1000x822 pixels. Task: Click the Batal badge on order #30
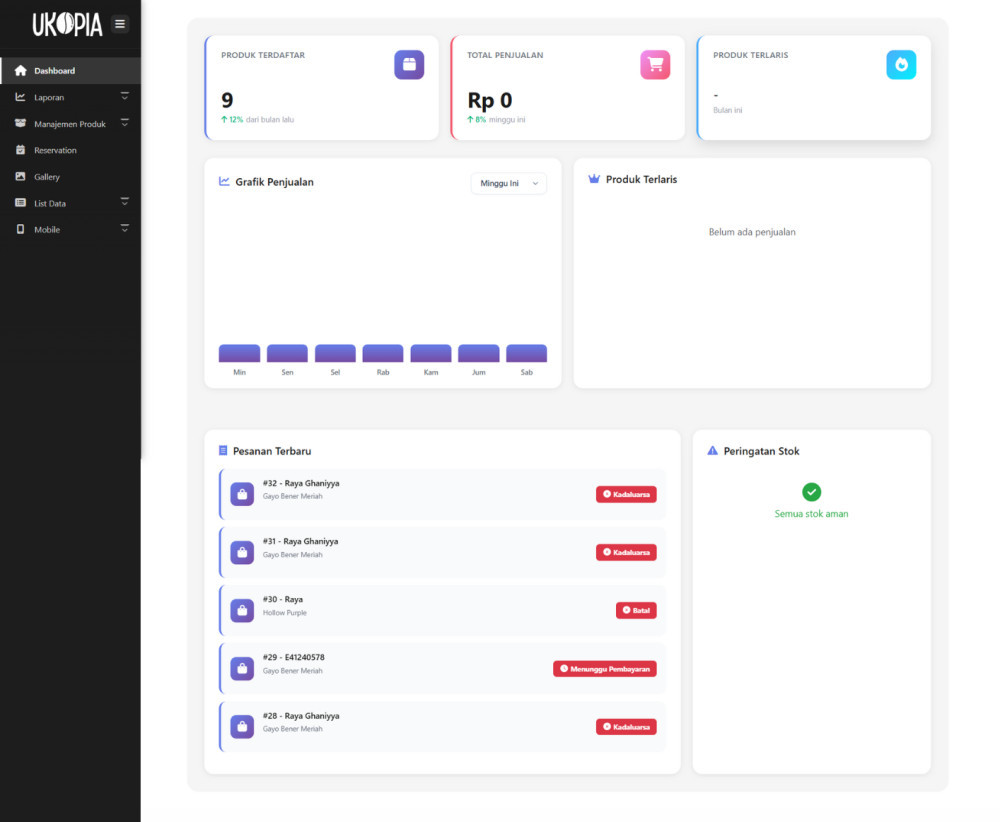pos(636,610)
